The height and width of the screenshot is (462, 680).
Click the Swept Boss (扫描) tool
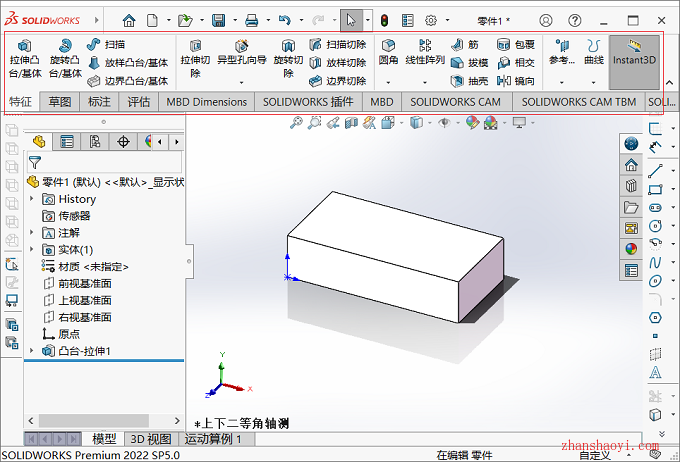(106, 44)
